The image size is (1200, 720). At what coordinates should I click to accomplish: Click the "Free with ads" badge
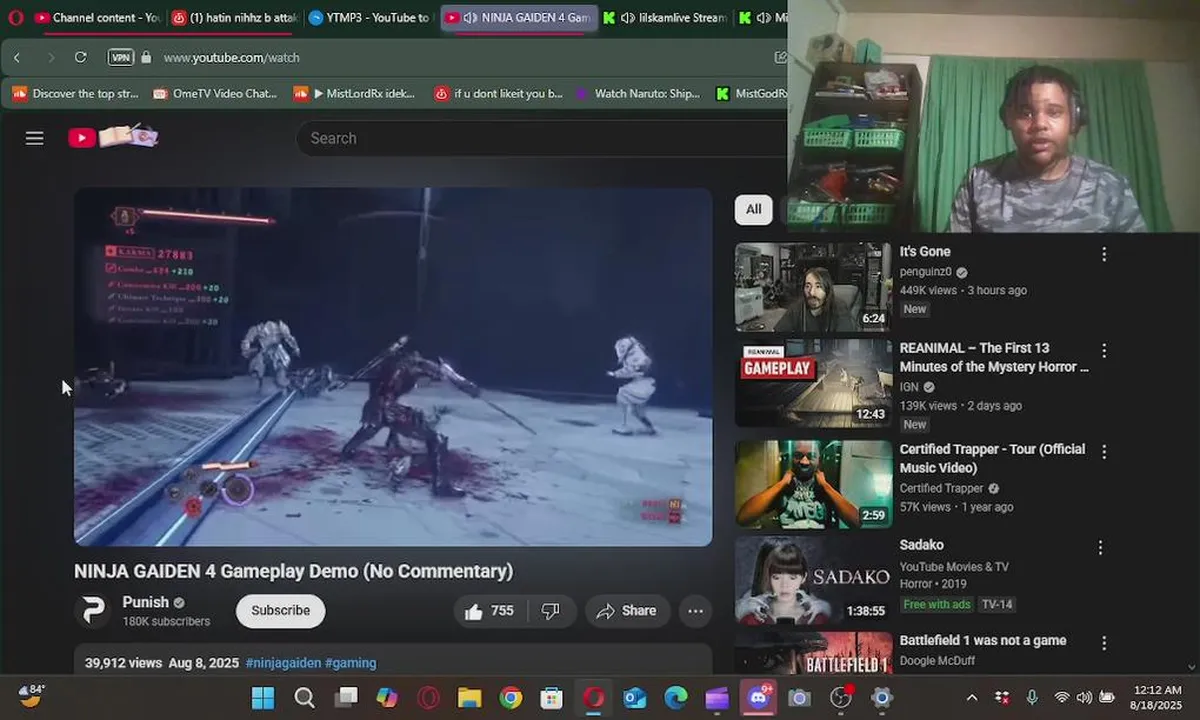937,604
